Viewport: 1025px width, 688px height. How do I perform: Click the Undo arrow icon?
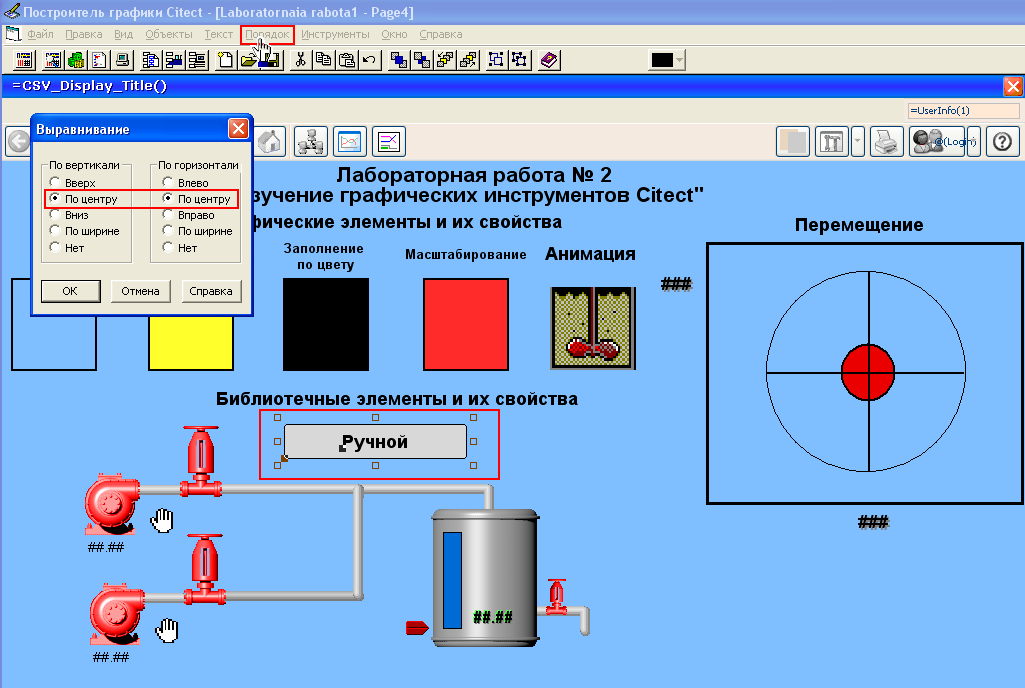[370, 61]
